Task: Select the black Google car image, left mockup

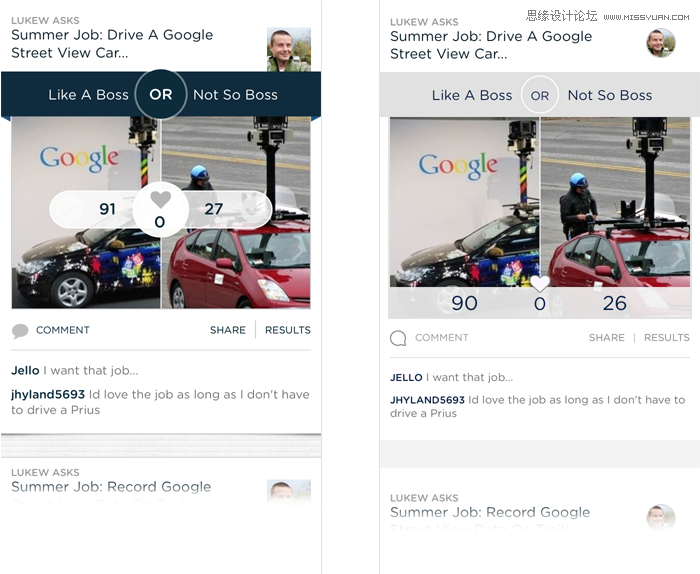Action: click(86, 212)
